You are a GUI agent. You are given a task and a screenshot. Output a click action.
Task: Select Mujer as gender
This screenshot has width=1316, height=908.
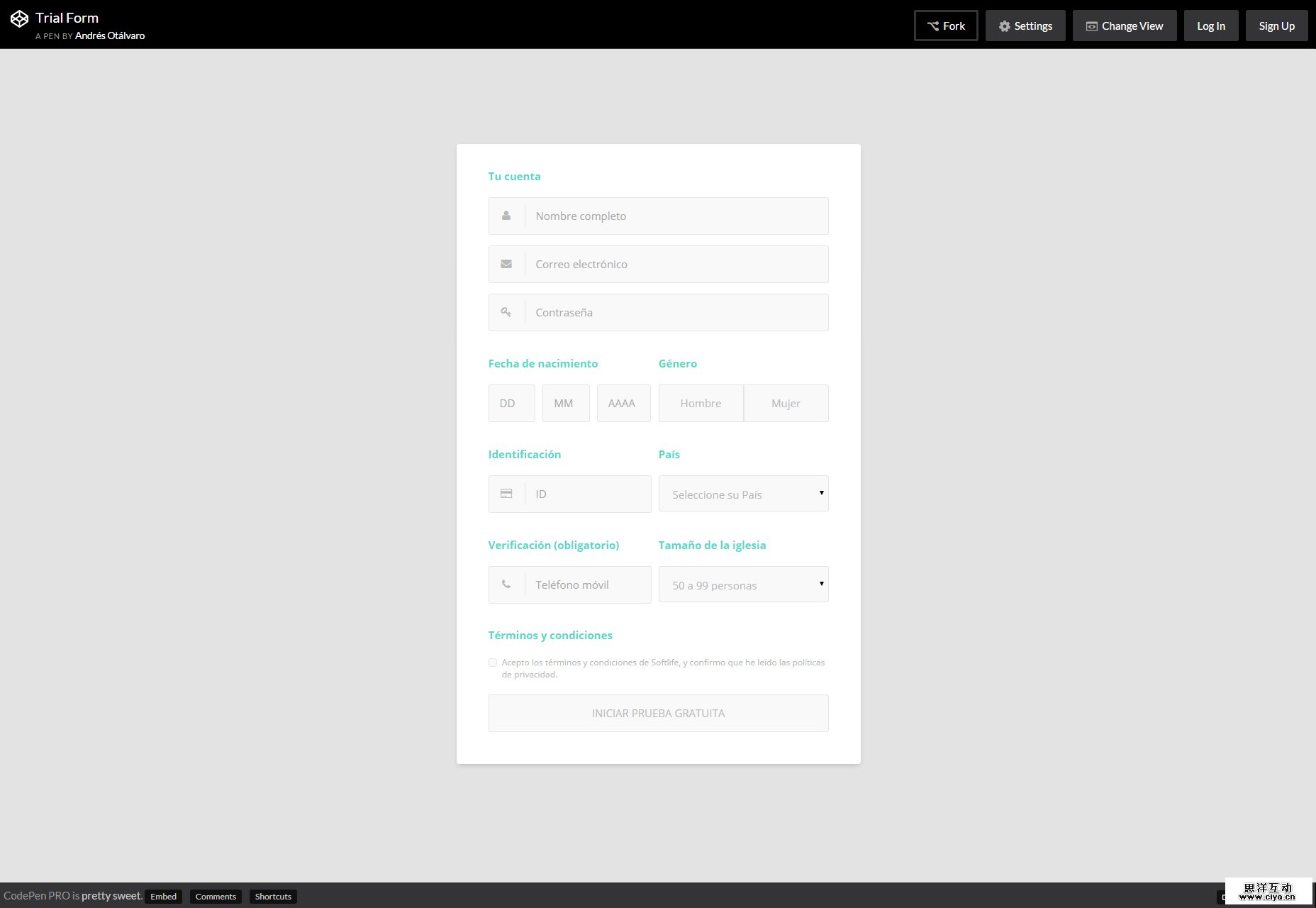(785, 402)
